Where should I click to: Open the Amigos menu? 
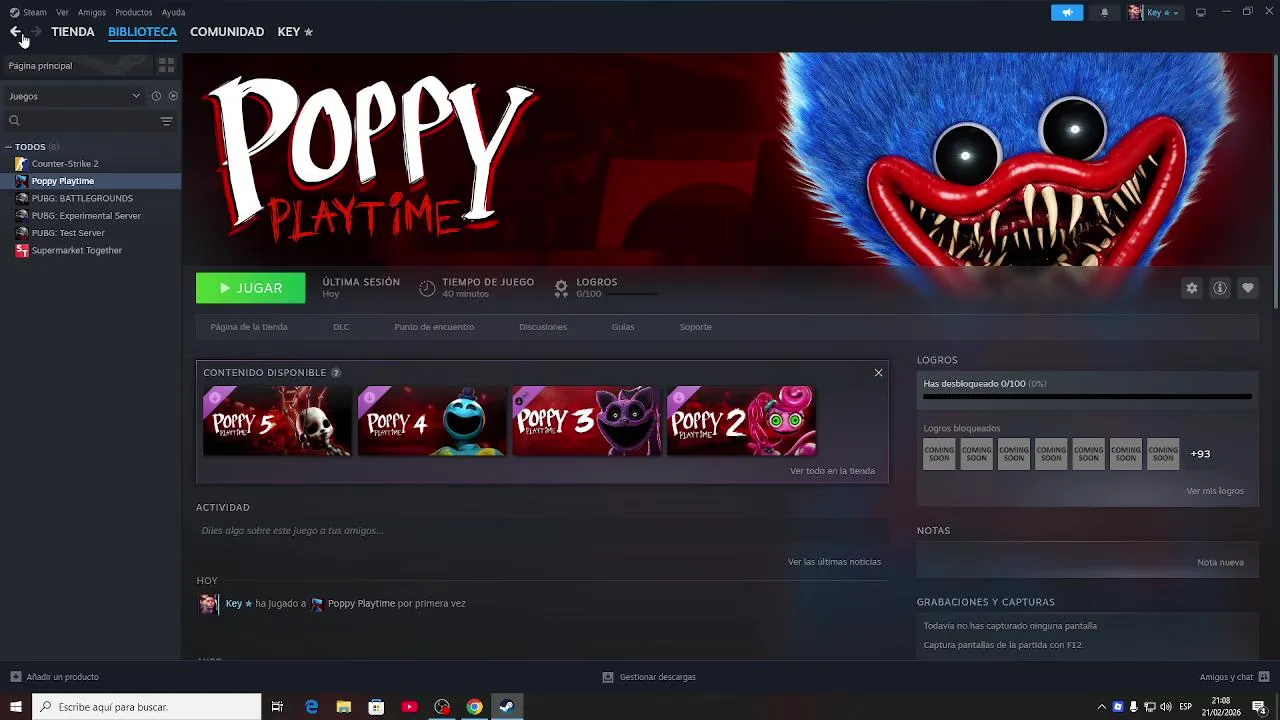[x=92, y=12]
